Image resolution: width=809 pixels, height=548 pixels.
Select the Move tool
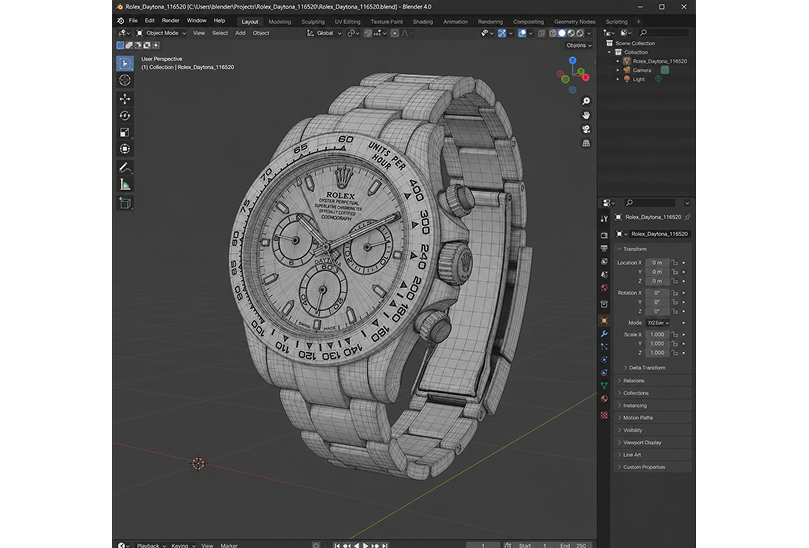click(x=125, y=99)
